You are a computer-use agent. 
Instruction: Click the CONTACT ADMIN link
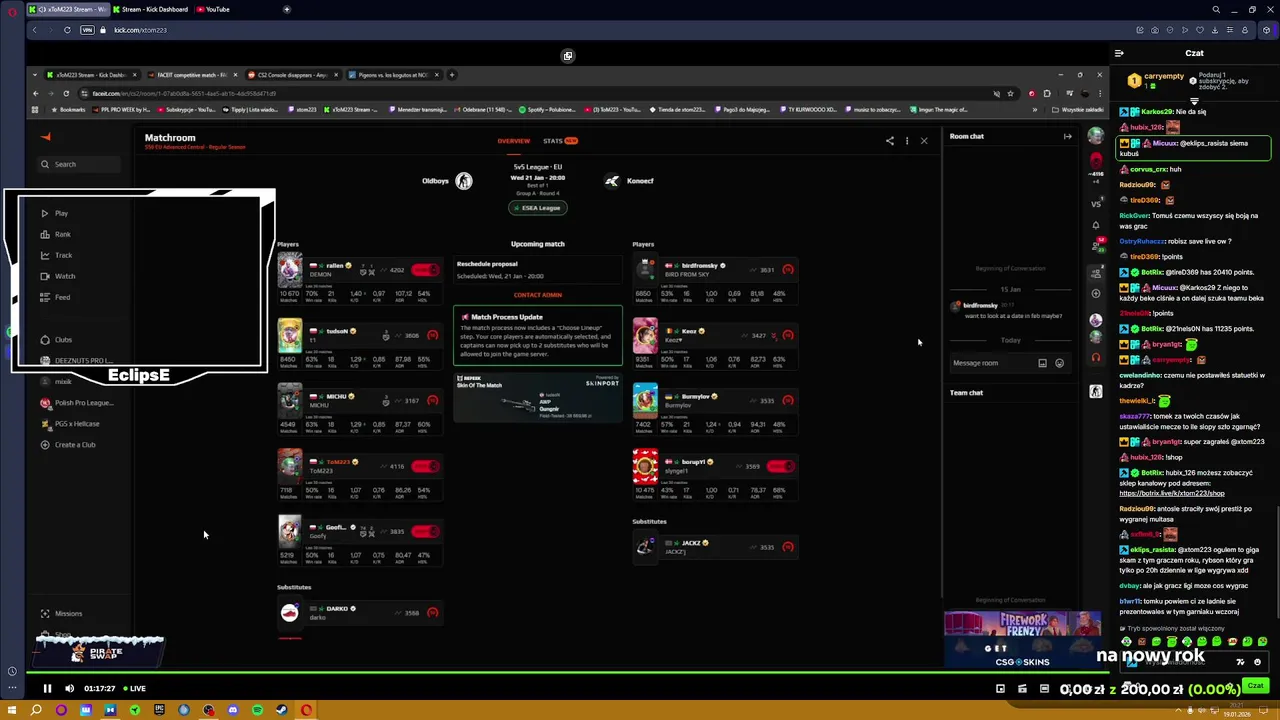pyautogui.click(x=538, y=295)
